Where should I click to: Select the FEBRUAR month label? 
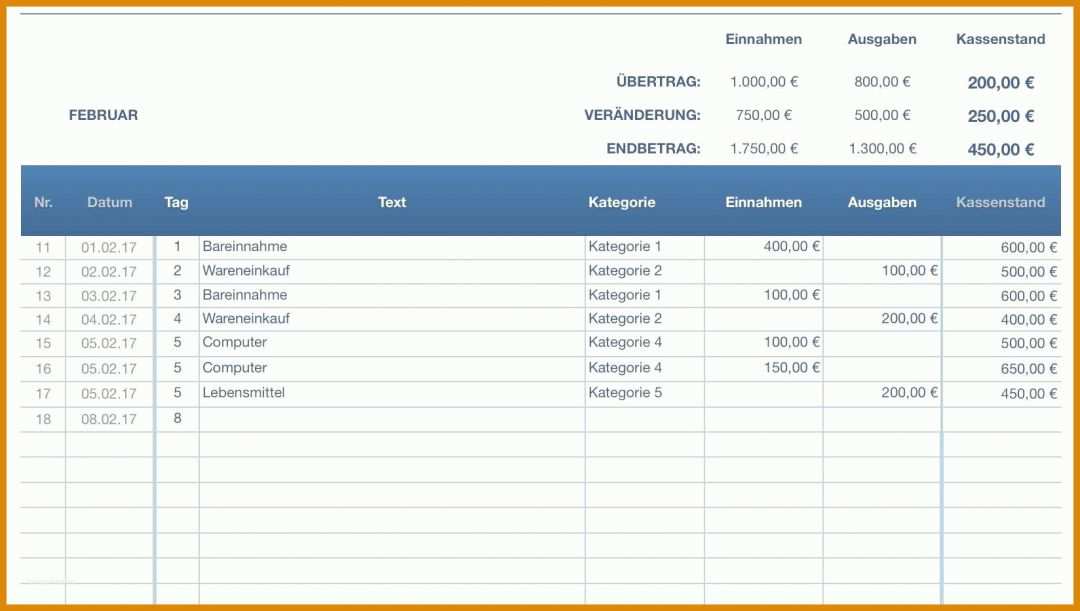tap(103, 115)
